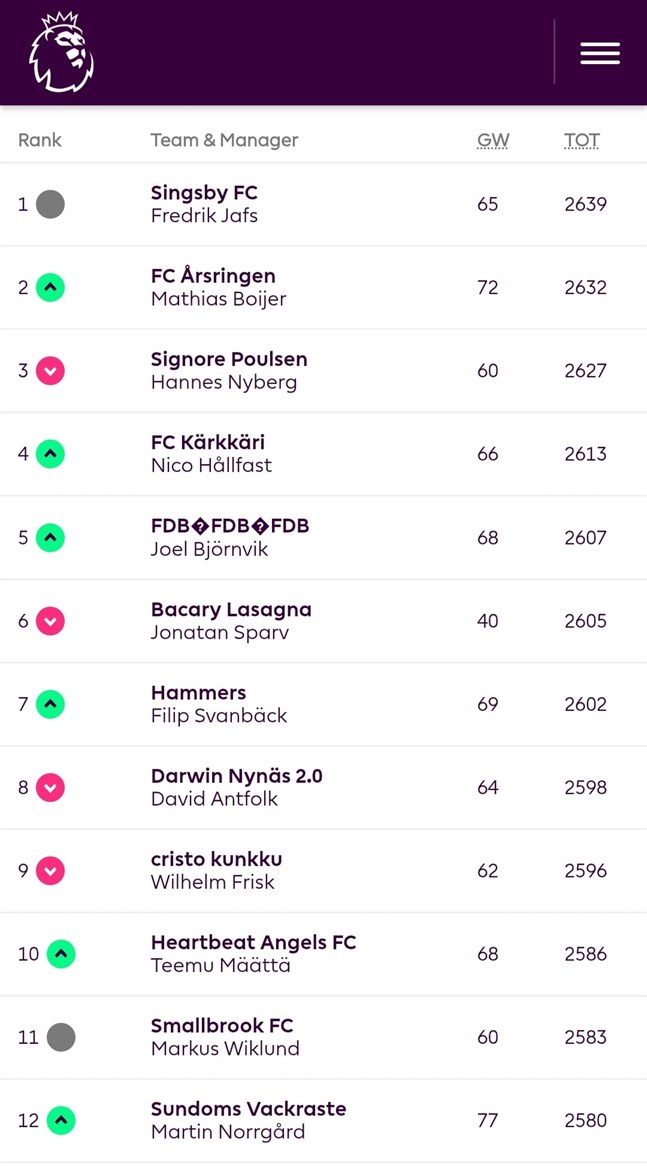Click Heartbeat Angels FC row
This screenshot has height=1166, width=647.
click(x=253, y=942)
